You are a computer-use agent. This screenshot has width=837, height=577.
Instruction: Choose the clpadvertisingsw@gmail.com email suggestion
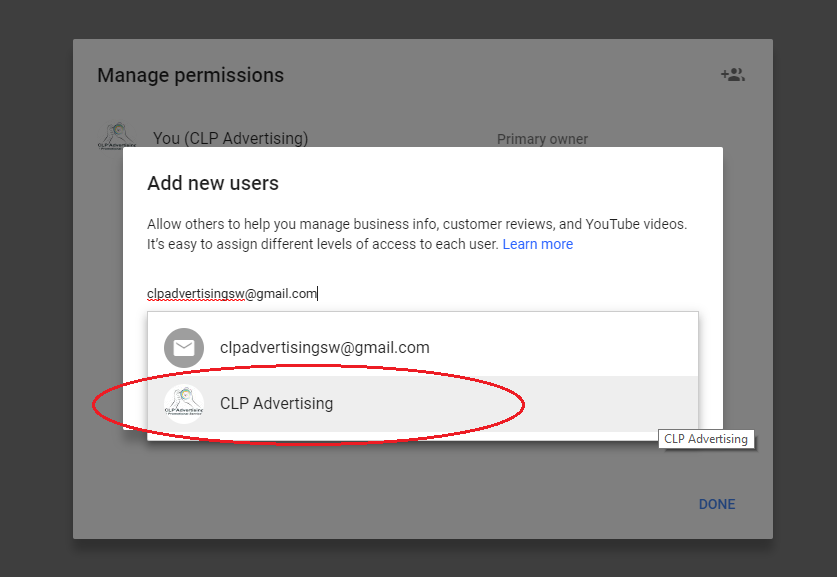(423, 347)
